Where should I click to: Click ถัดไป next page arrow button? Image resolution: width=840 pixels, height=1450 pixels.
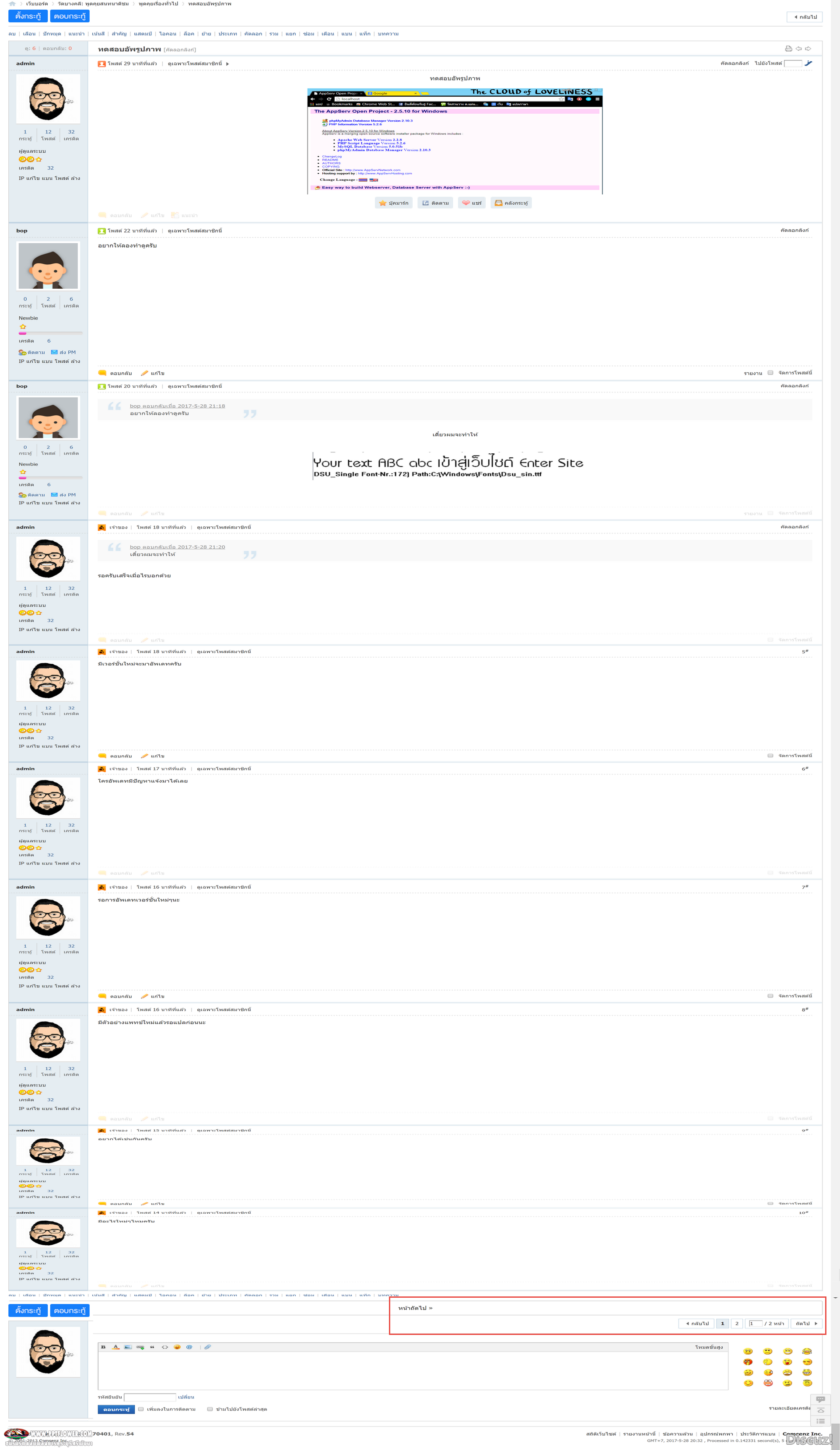[x=807, y=1324]
